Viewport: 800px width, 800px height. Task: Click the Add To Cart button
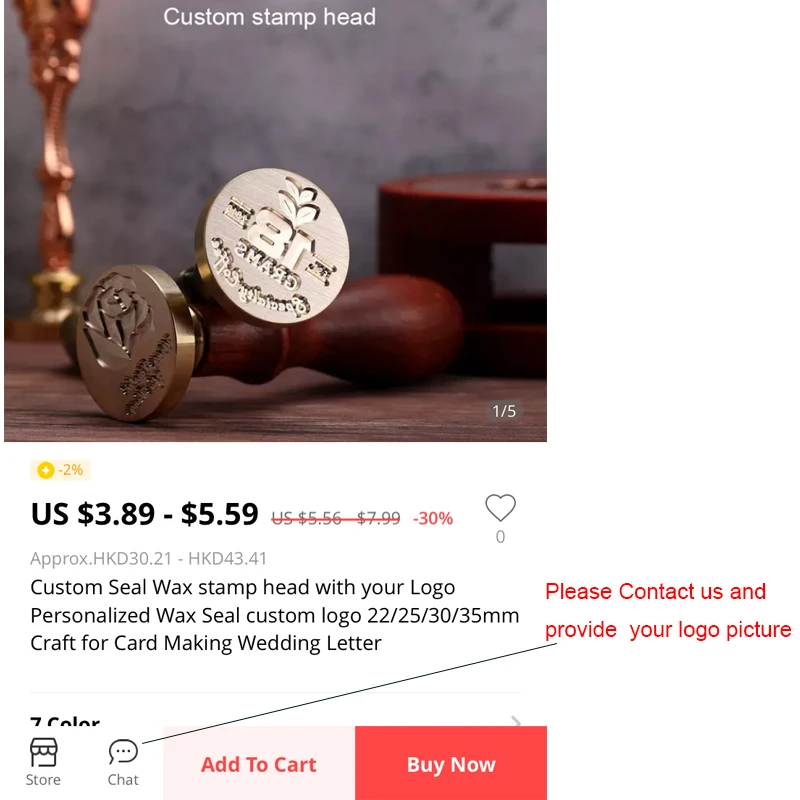click(259, 764)
